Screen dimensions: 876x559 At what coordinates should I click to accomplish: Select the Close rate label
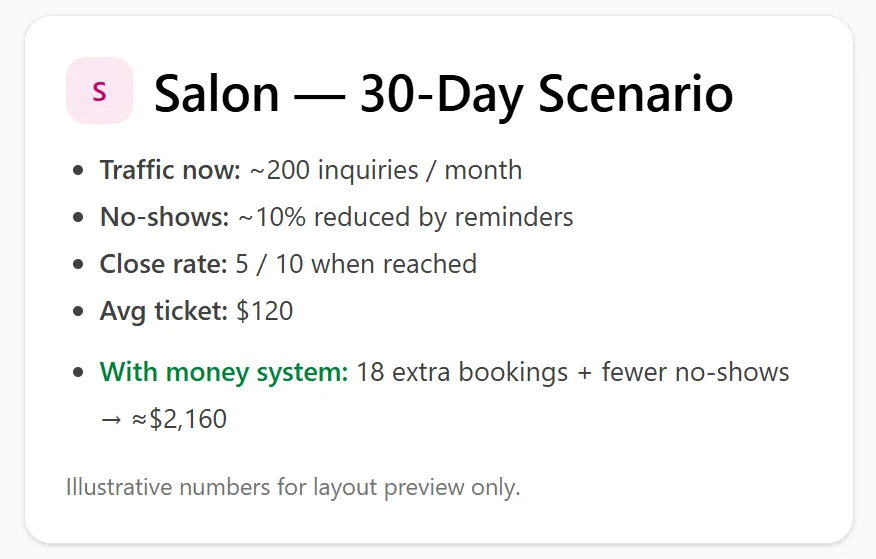163,264
